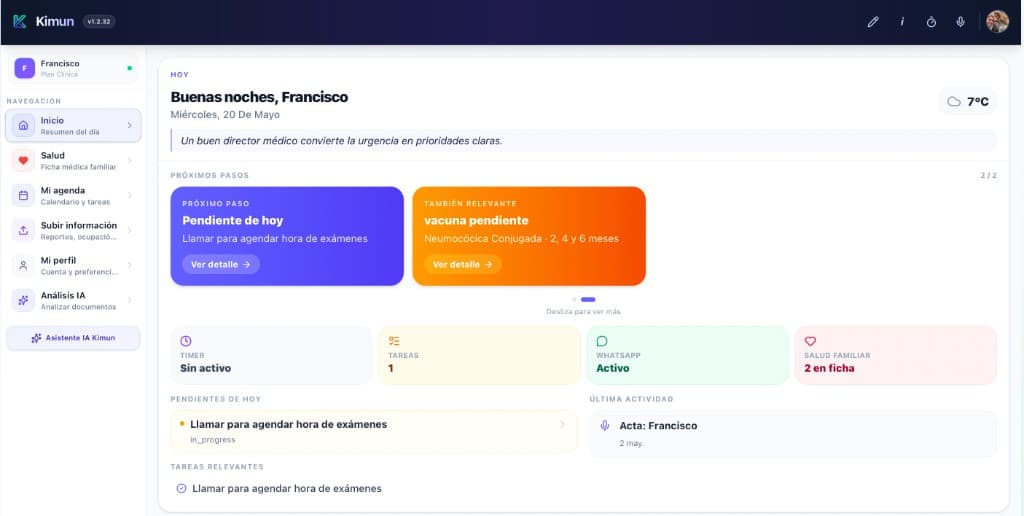Open the user avatar photo menu
Image resolution: width=1024 pixels, height=516 pixels.
(x=997, y=22)
